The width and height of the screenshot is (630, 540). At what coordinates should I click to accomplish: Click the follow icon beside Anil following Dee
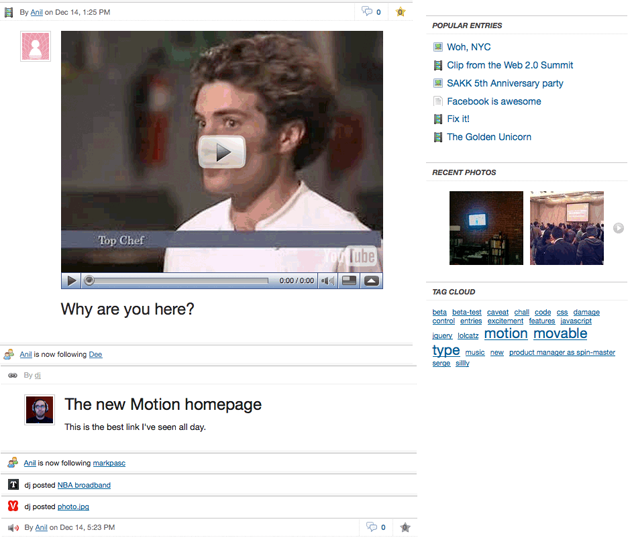click(9, 354)
